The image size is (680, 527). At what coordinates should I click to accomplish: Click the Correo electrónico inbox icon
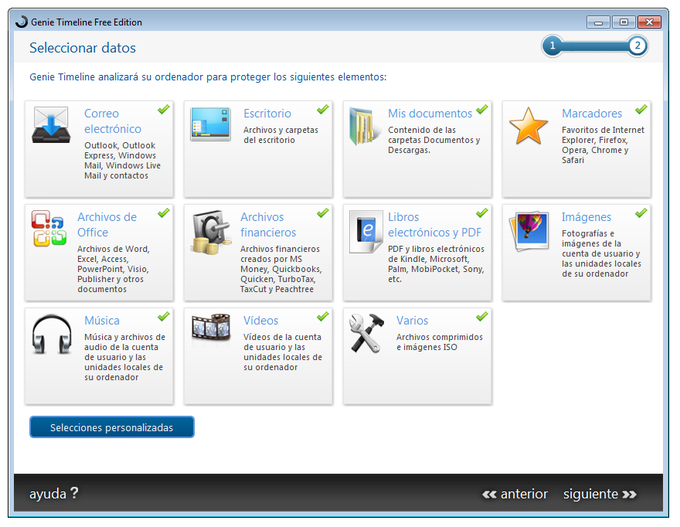click(x=51, y=125)
